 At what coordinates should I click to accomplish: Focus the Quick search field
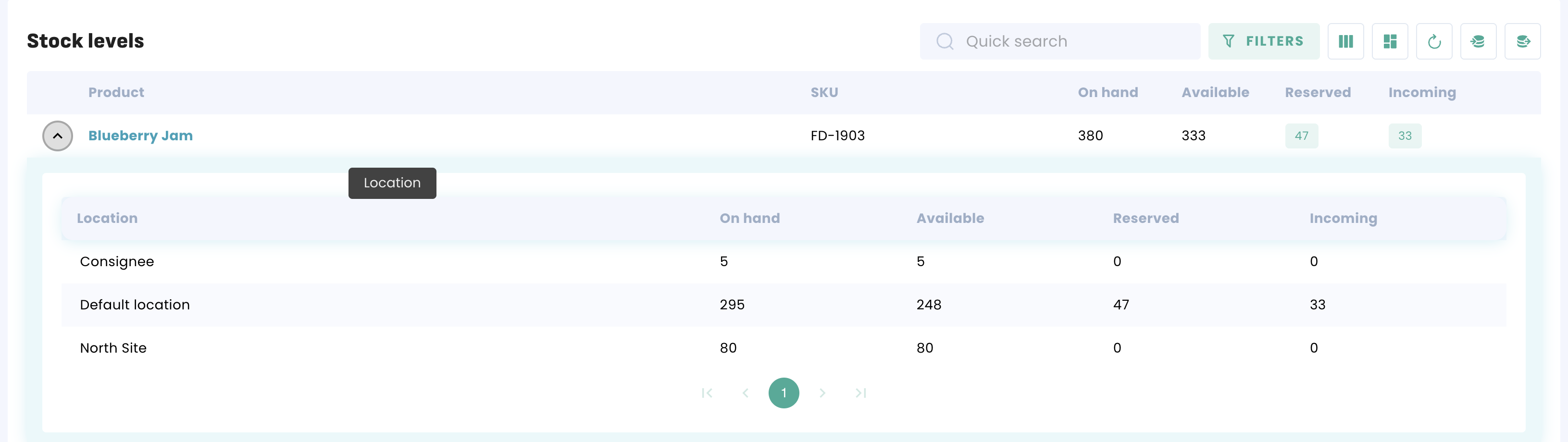tap(1060, 41)
